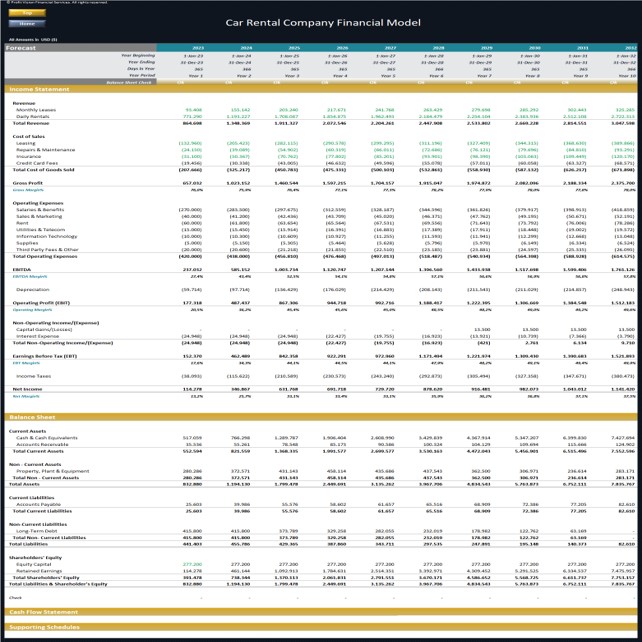Select the Total Shareholders' Equity label

point(46,577)
